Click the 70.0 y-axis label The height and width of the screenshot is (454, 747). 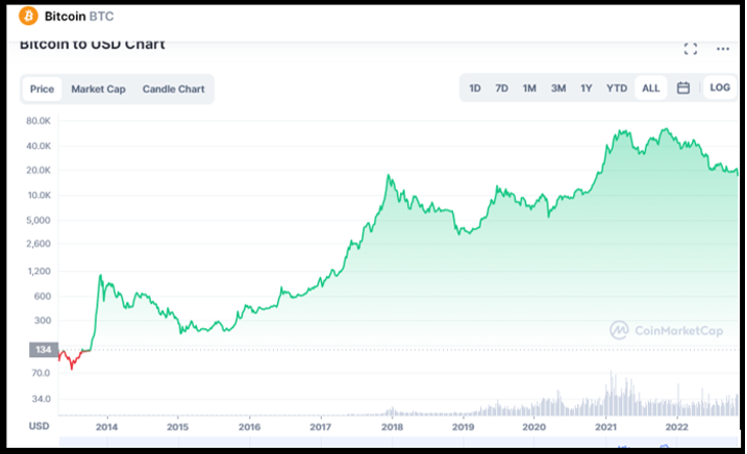(41, 373)
